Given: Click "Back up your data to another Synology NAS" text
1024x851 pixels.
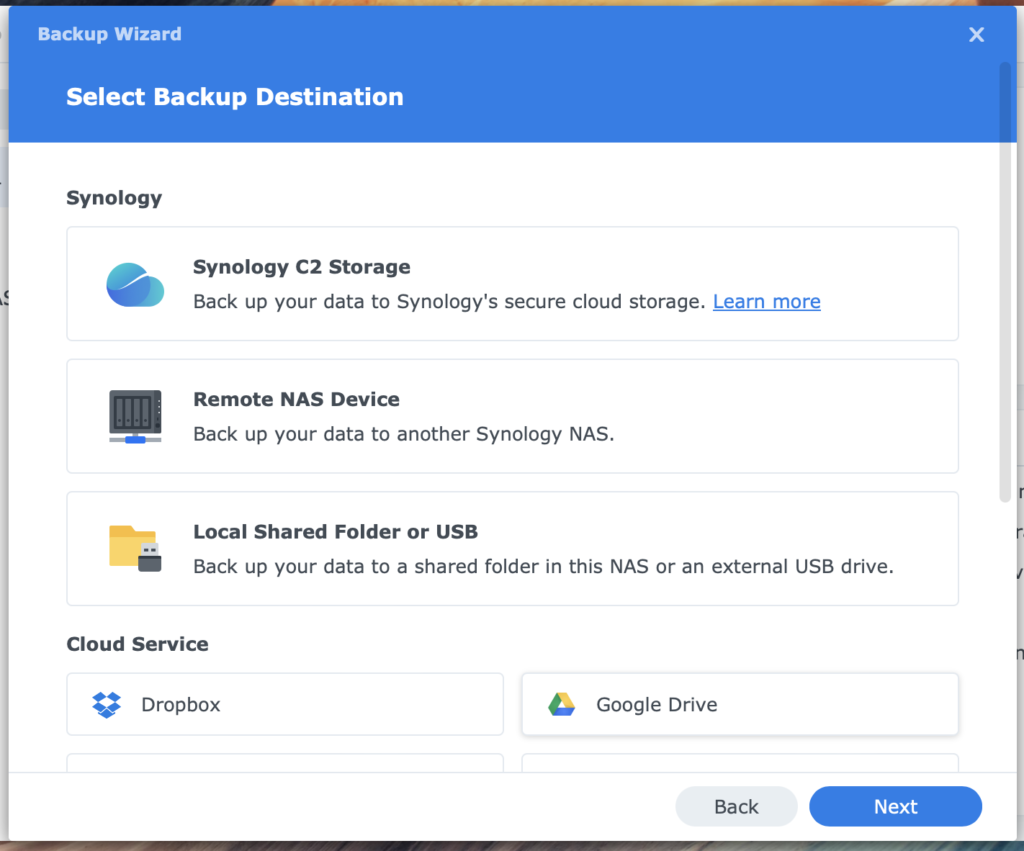Looking at the screenshot, I should (x=403, y=434).
